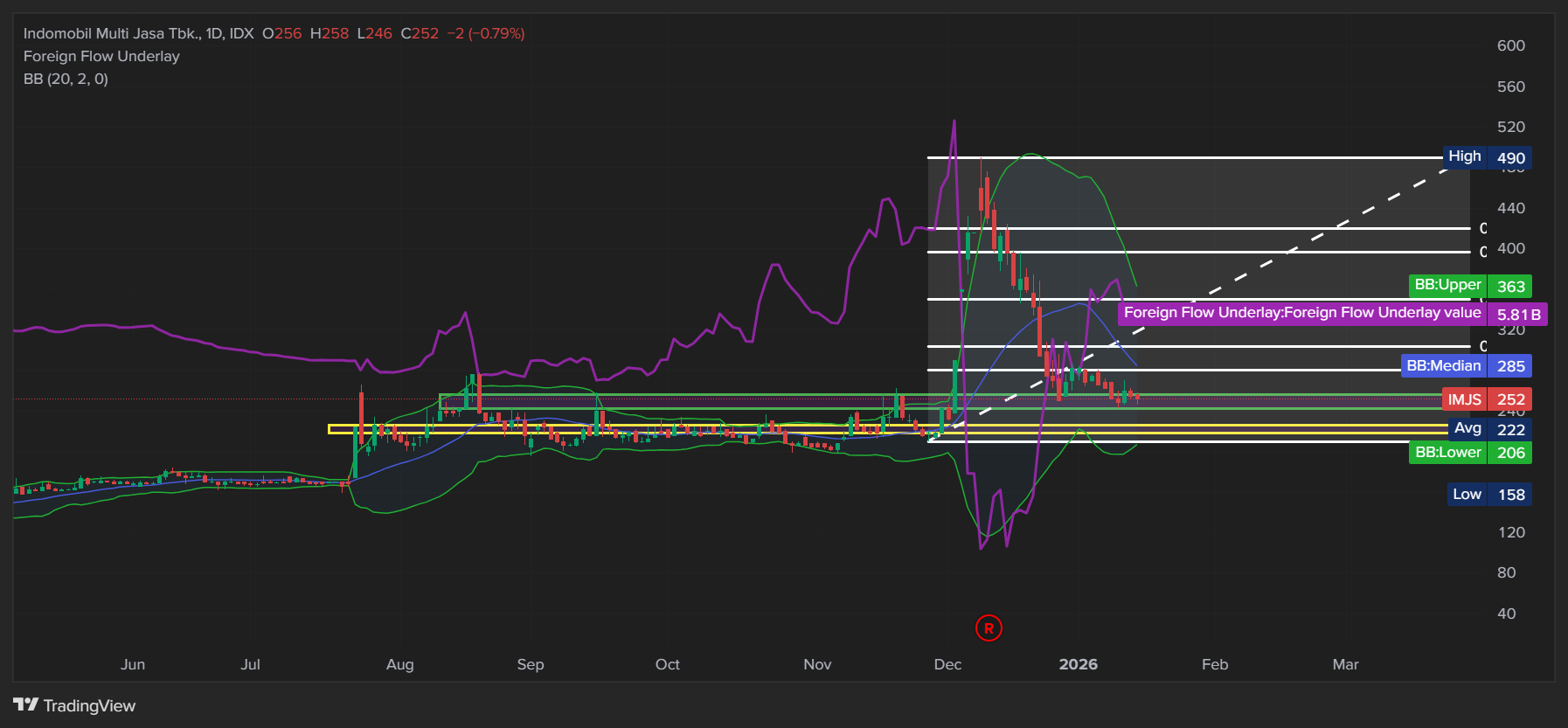
Task: Click the Jun label on the time axis
Action: 133,664
